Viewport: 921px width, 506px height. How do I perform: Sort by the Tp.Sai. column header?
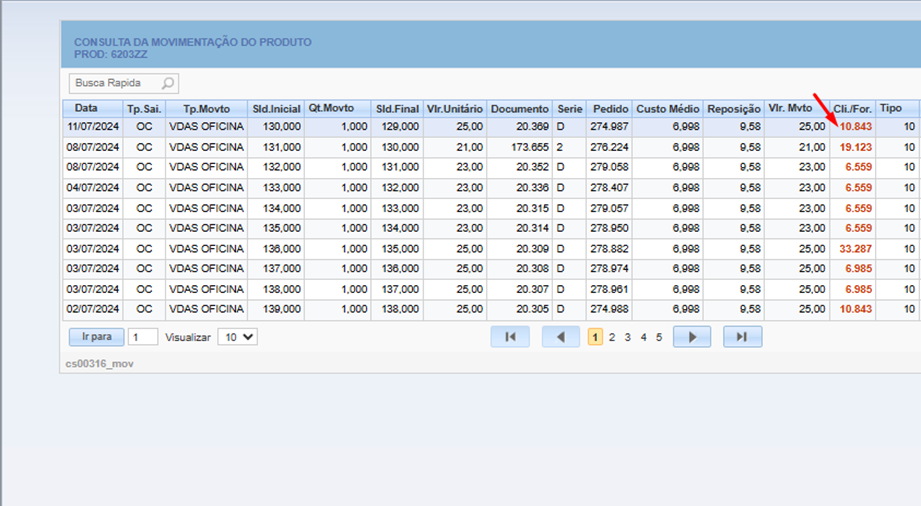144,108
